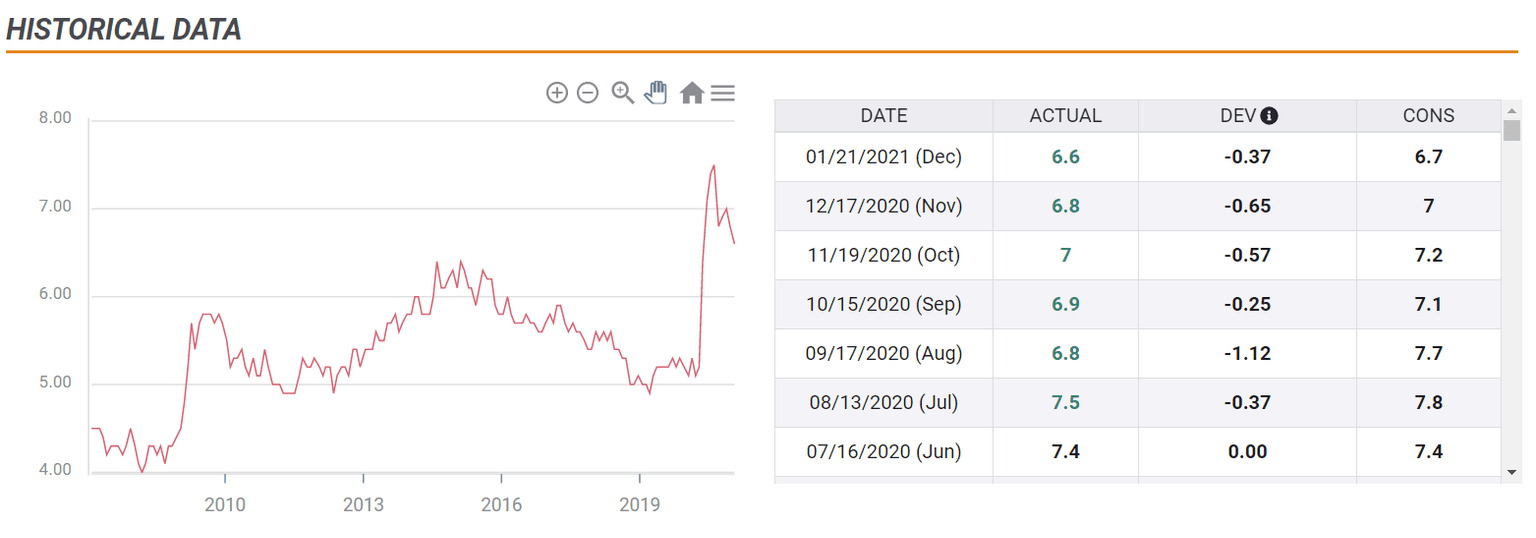The image size is (1536, 538).
Task: Activate the hand panning tool
Action: point(656,93)
